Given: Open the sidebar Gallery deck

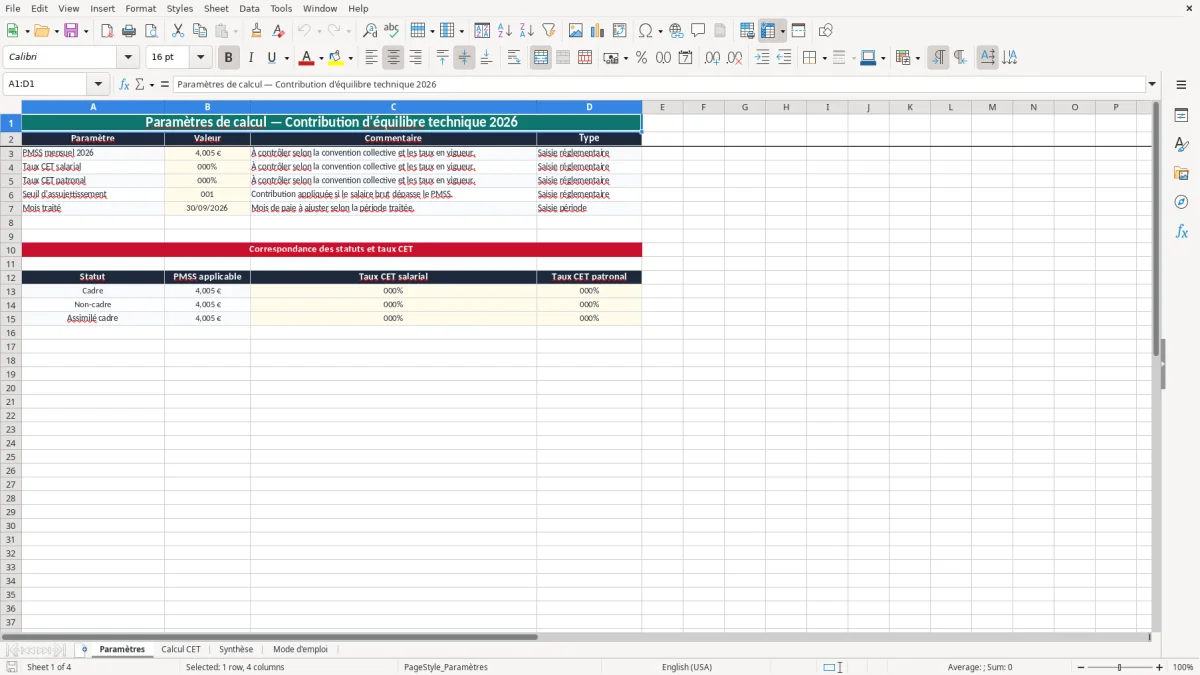Looking at the screenshot, I should (1181, 173).
